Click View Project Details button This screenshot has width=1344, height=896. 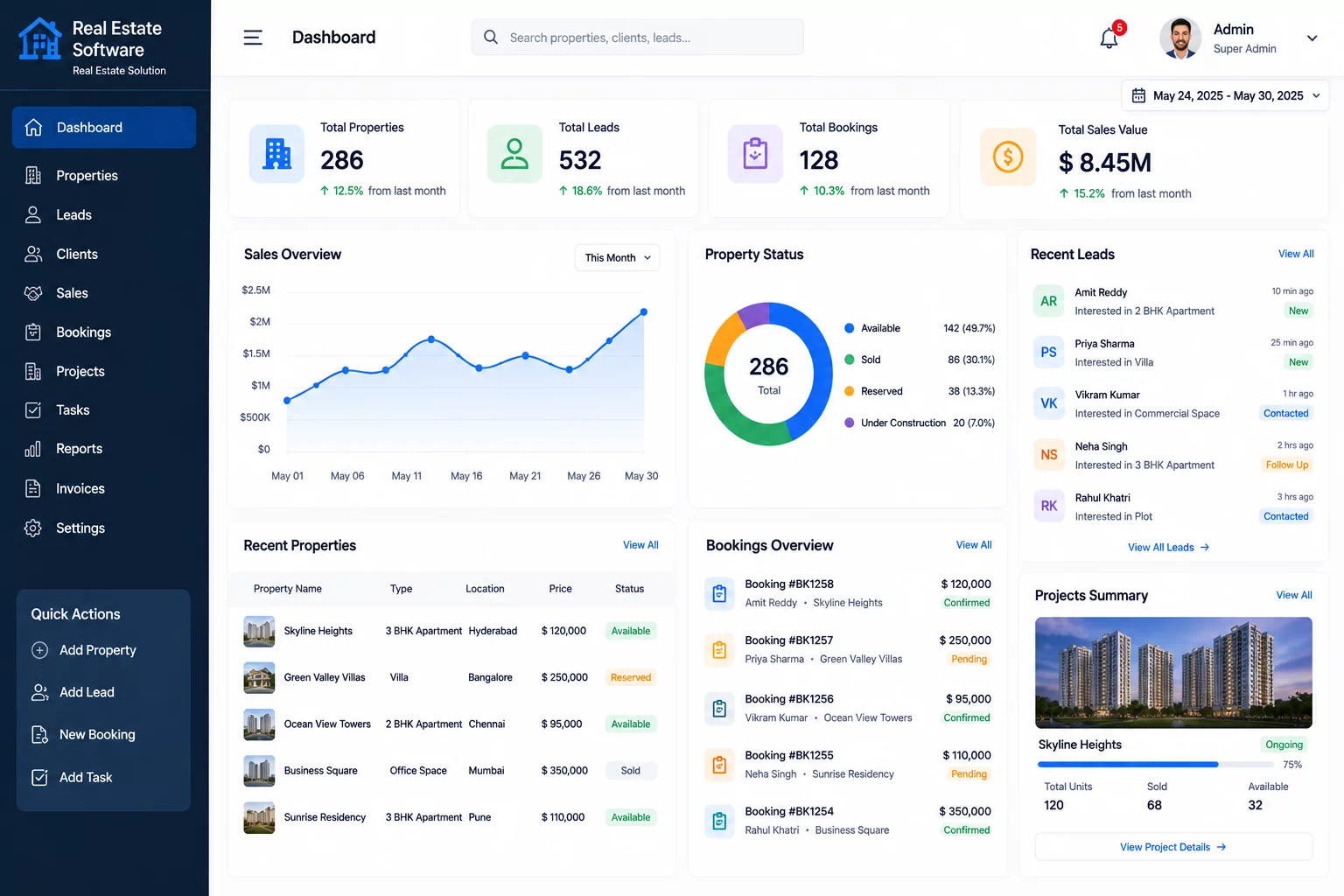pyautogui.click(x=1173, y=847)
